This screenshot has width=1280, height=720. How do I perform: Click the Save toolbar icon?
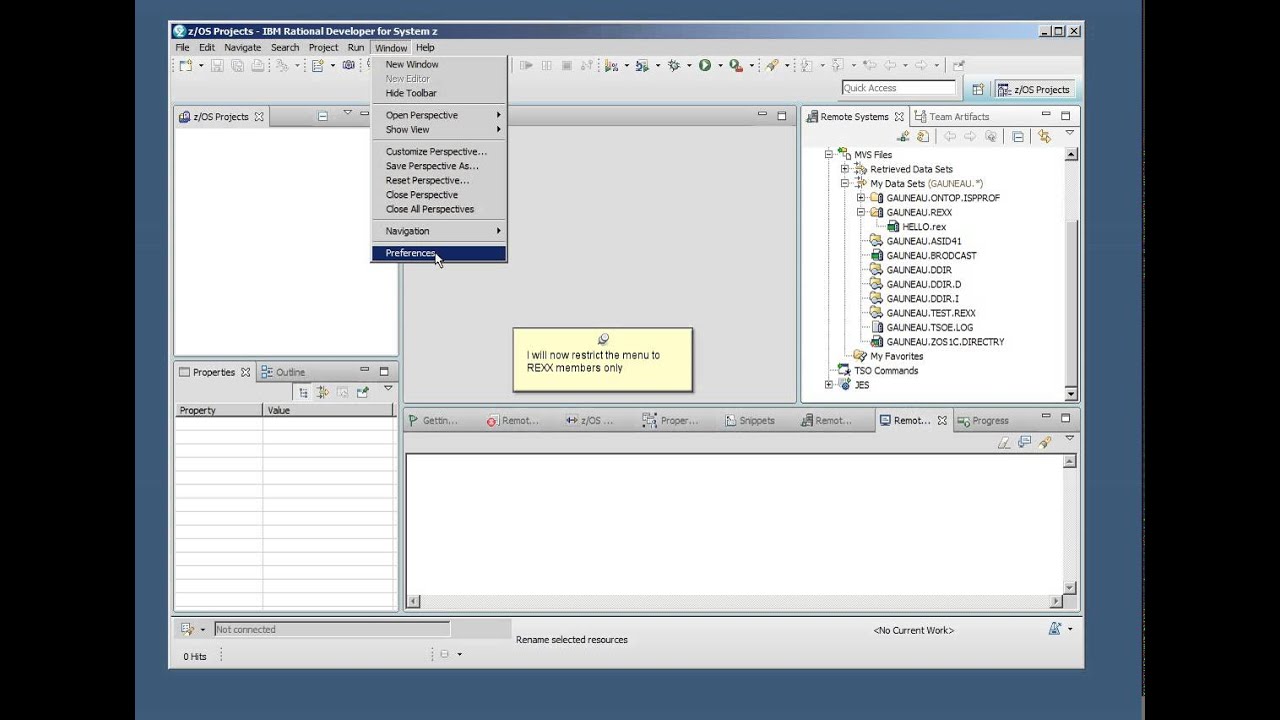click(217, 66)
